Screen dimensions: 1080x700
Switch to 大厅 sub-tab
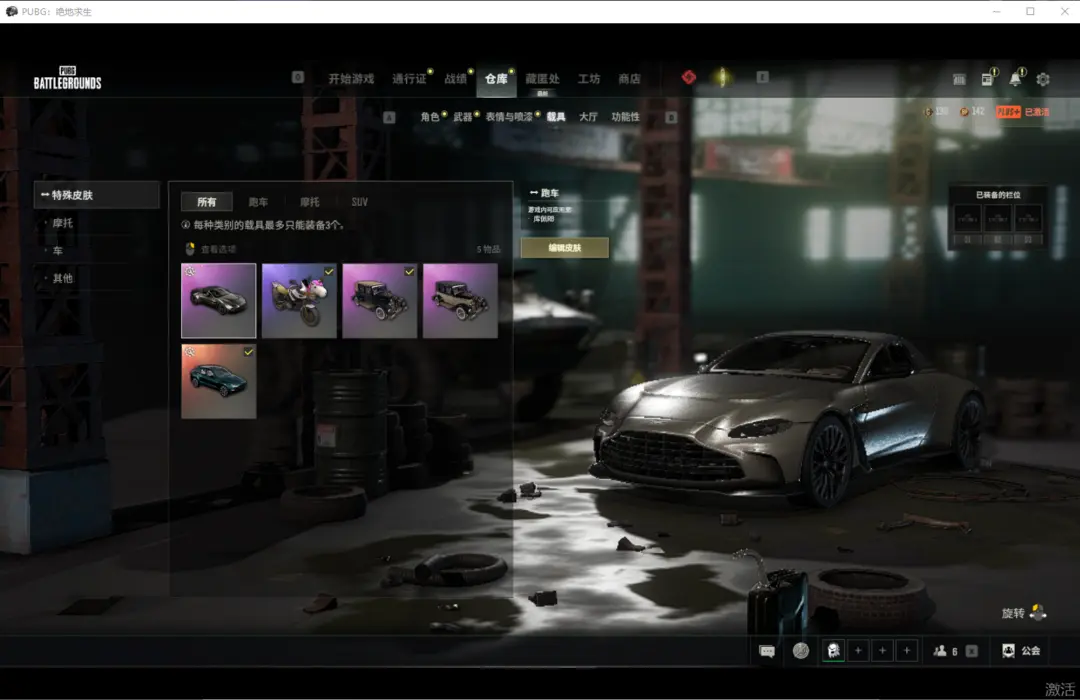pyautogui.click(x=588, y=116)
